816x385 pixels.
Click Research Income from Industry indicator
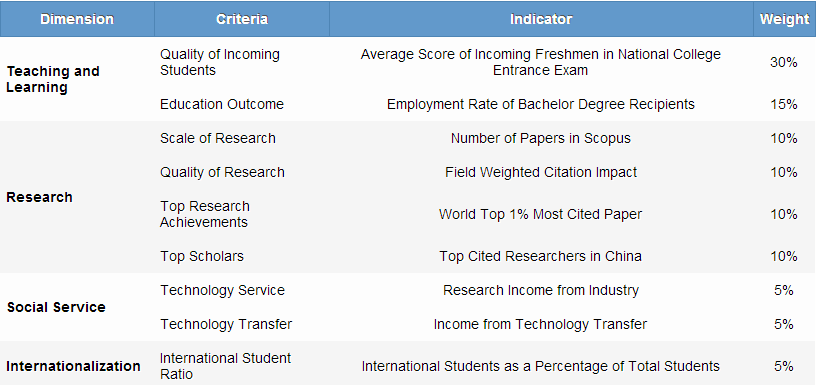click(x=541, y=290)
